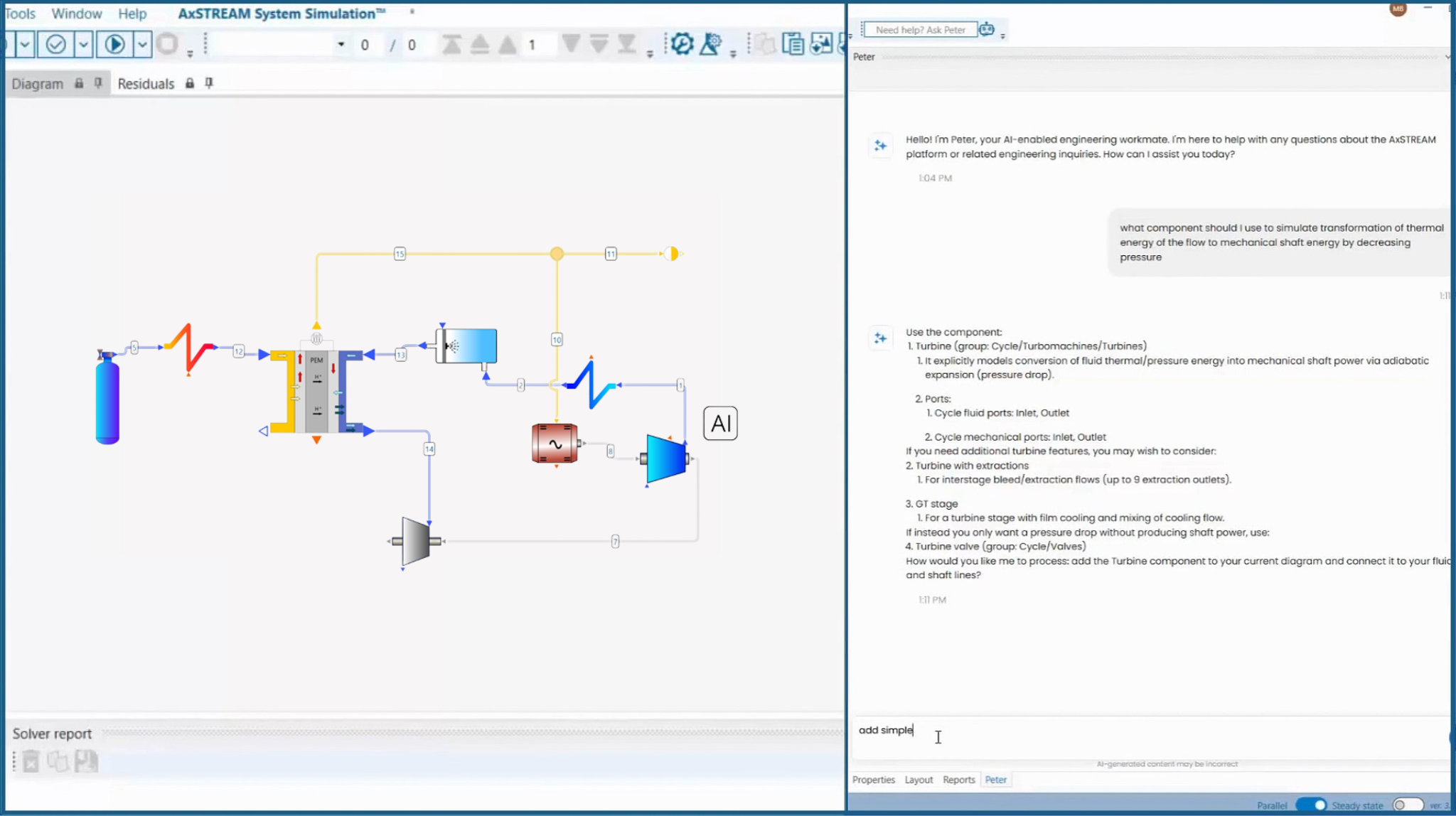Expand the dropdown next to play button
Screen dimensions: 1456x816
[142, 45]
